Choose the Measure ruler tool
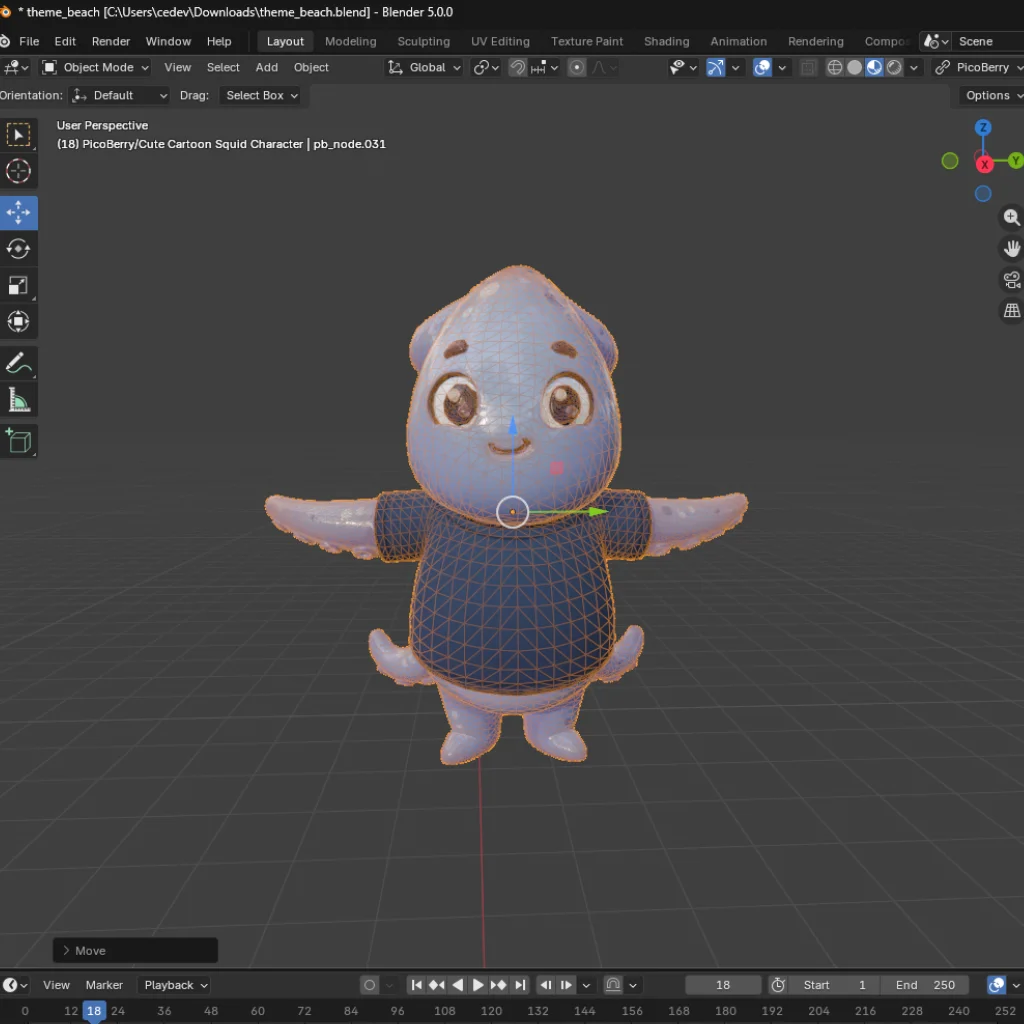Viewport: 1024px width, 1024px height. coord(18,400)
